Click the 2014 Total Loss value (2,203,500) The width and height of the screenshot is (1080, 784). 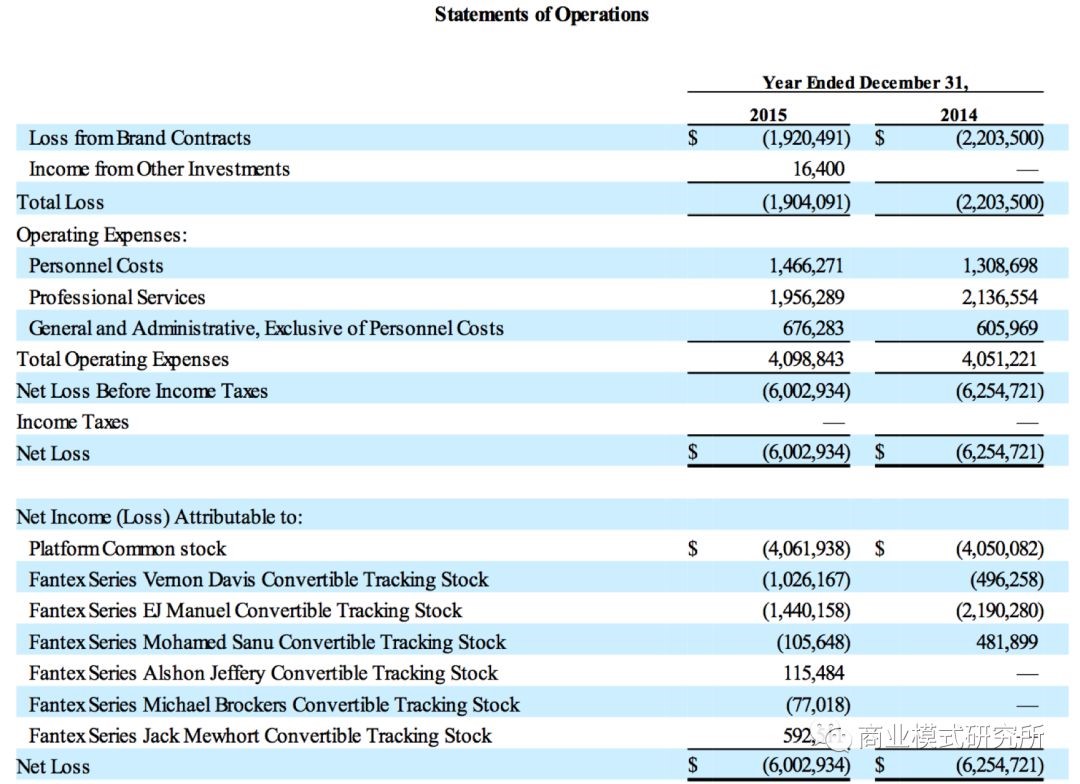pyautogui.click(x=999, y=203)
